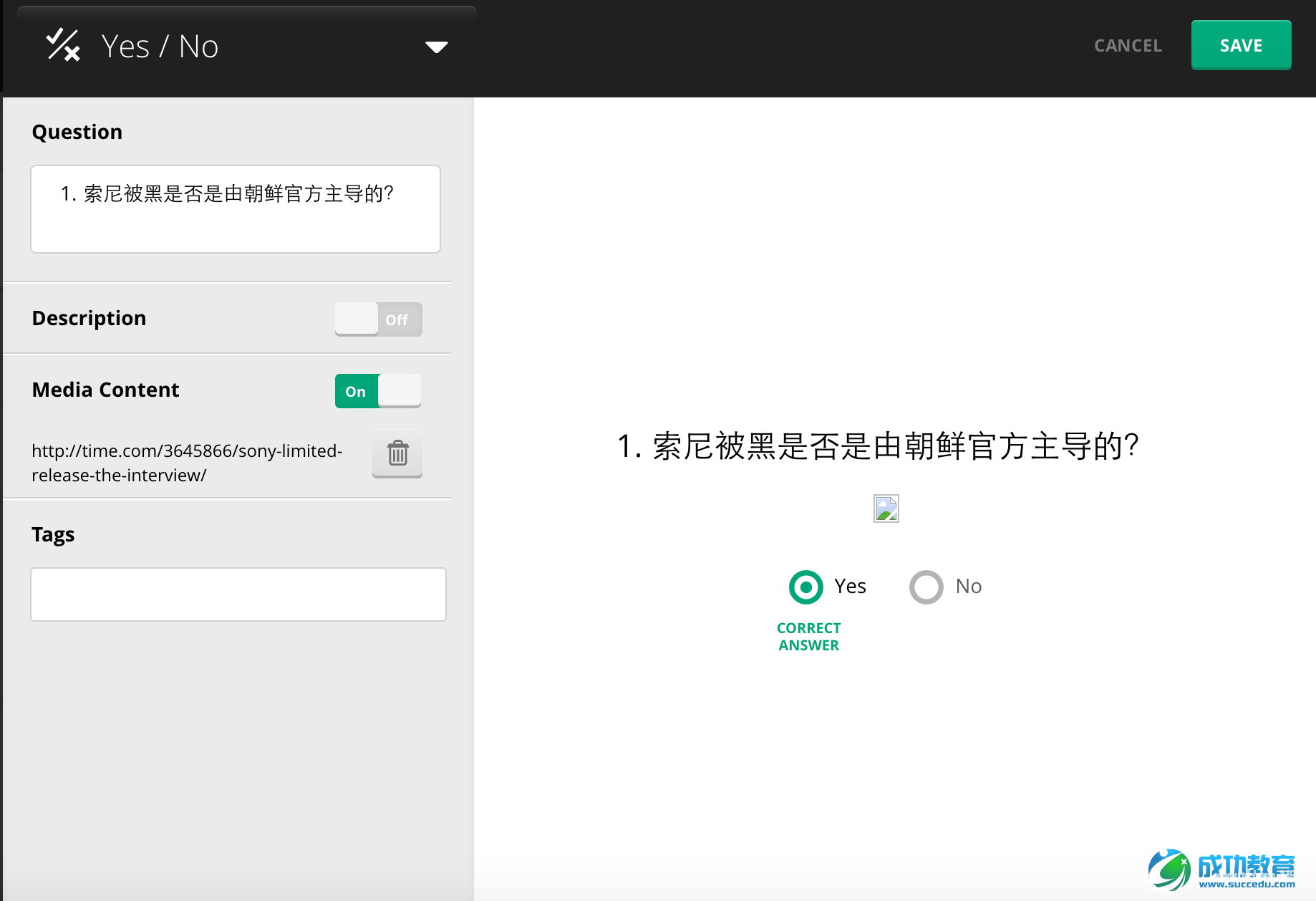Click the Question section header
This screenshot has width=1316, height=901.
click(x=77, y=131)
